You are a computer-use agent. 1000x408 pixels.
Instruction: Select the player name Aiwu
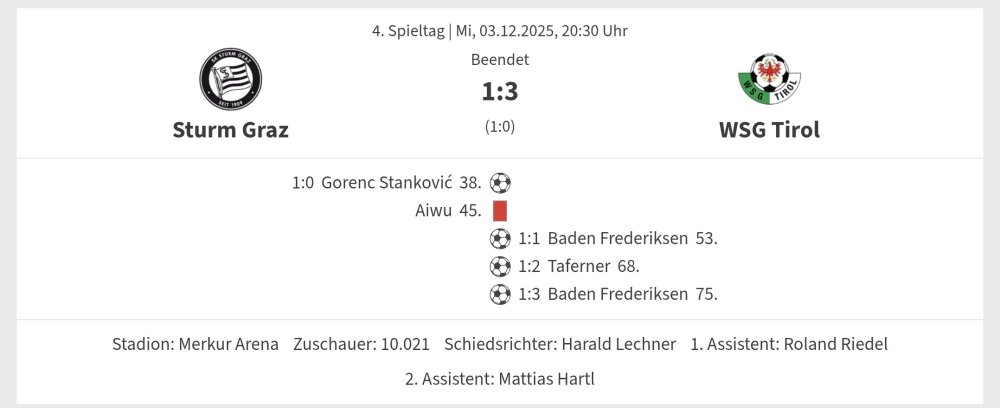tap(434, 211)
